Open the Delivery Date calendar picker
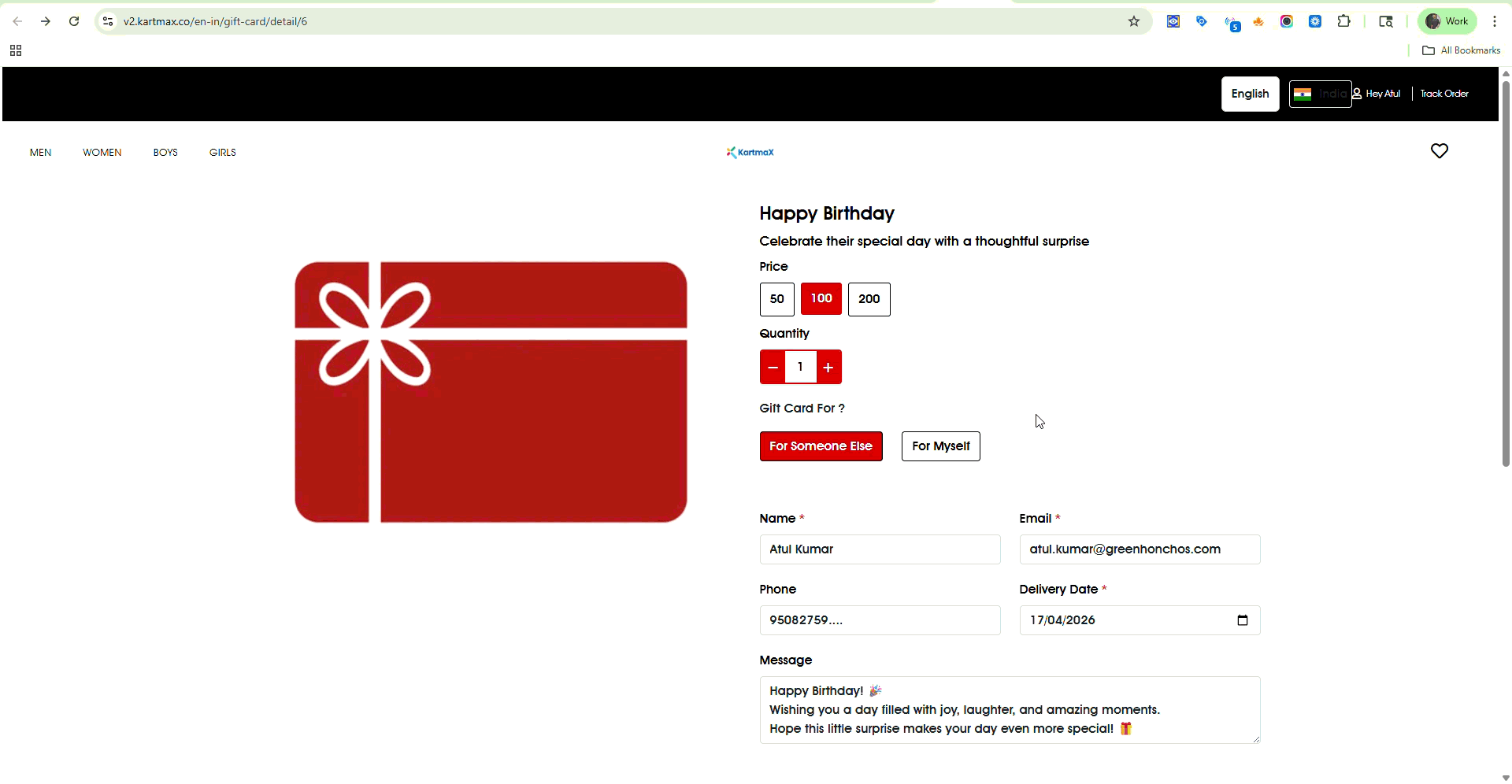 pos(1243,620)
